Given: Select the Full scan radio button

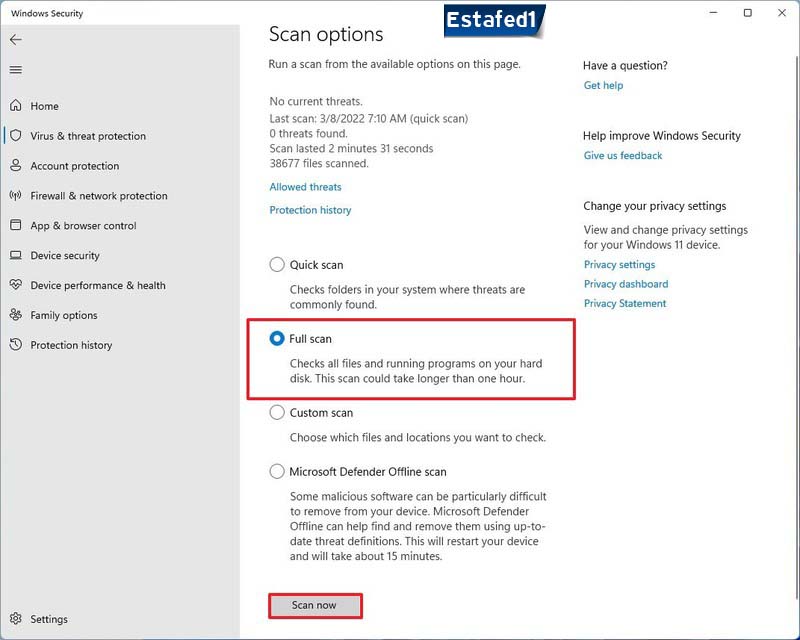Looking at the screenshot, I should 277,338.
